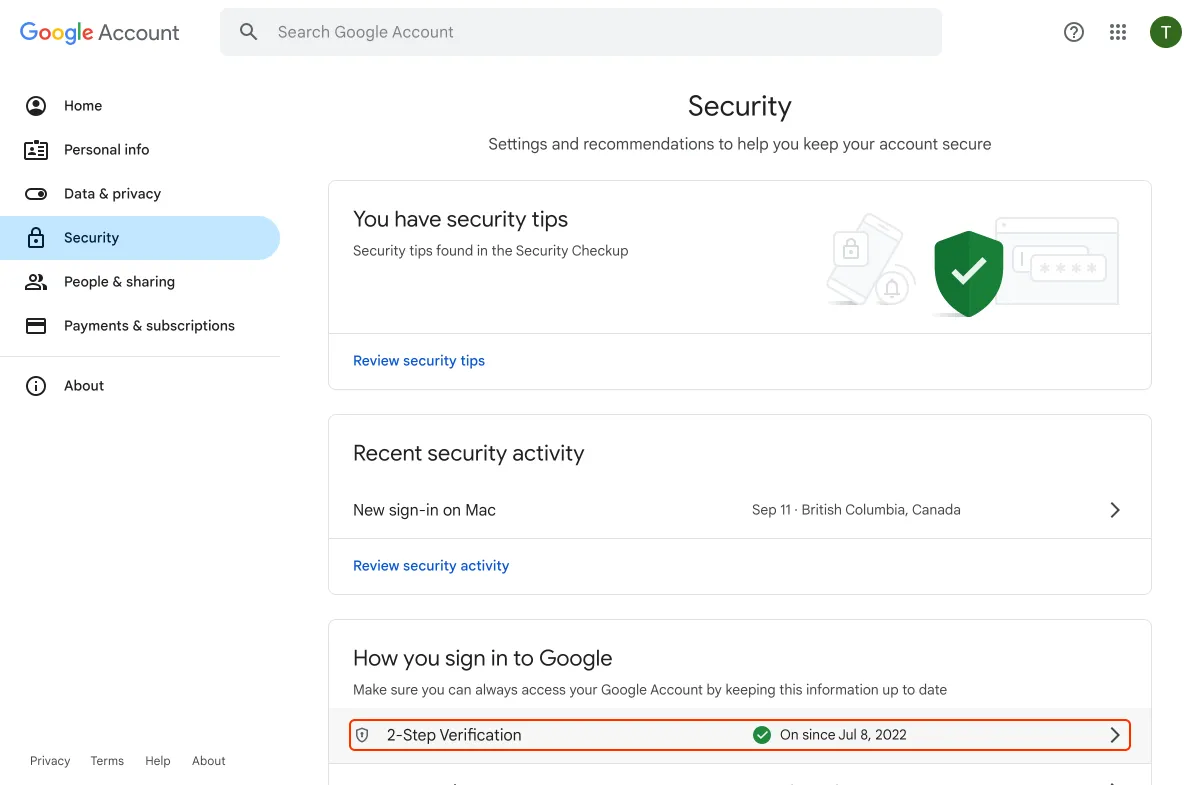The height and width of the screenshot is (785, 1200).
Task: Click the About info icon
Action: pyautogui.click(x=36, y=386)
